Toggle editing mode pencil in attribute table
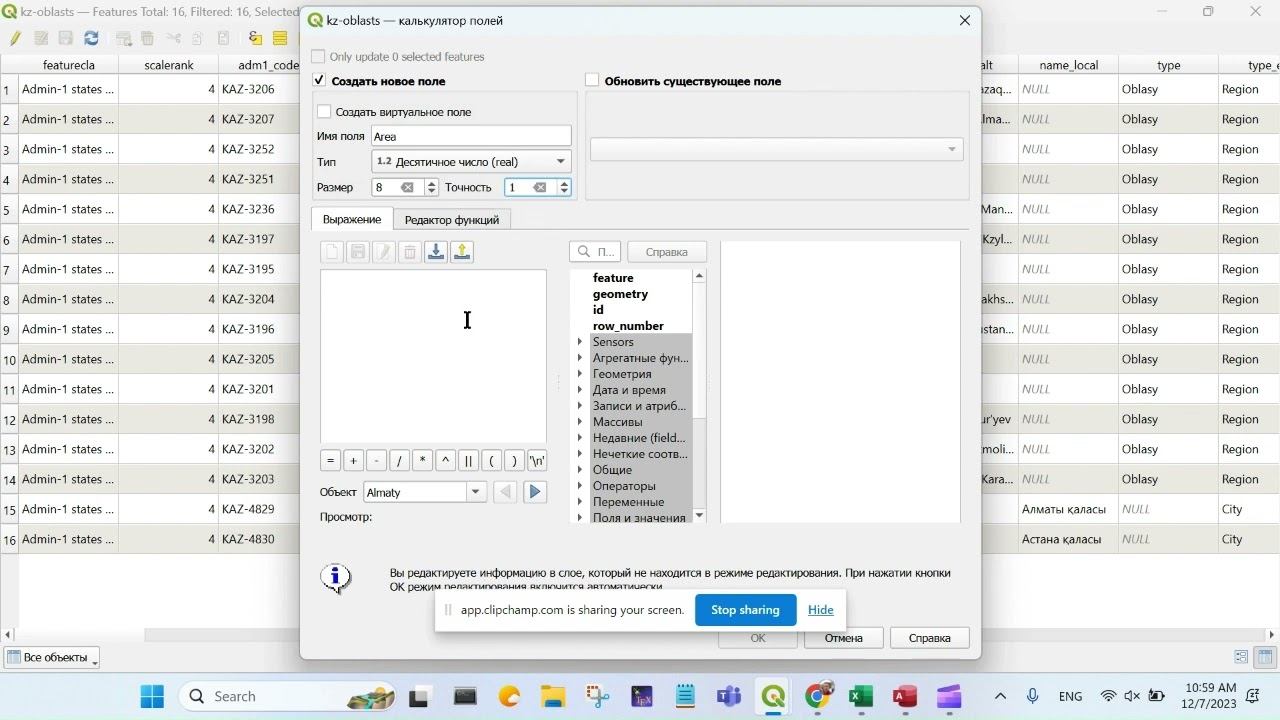Image resolution: width=1280 pixels, height=720 pixels. (15, 38)
